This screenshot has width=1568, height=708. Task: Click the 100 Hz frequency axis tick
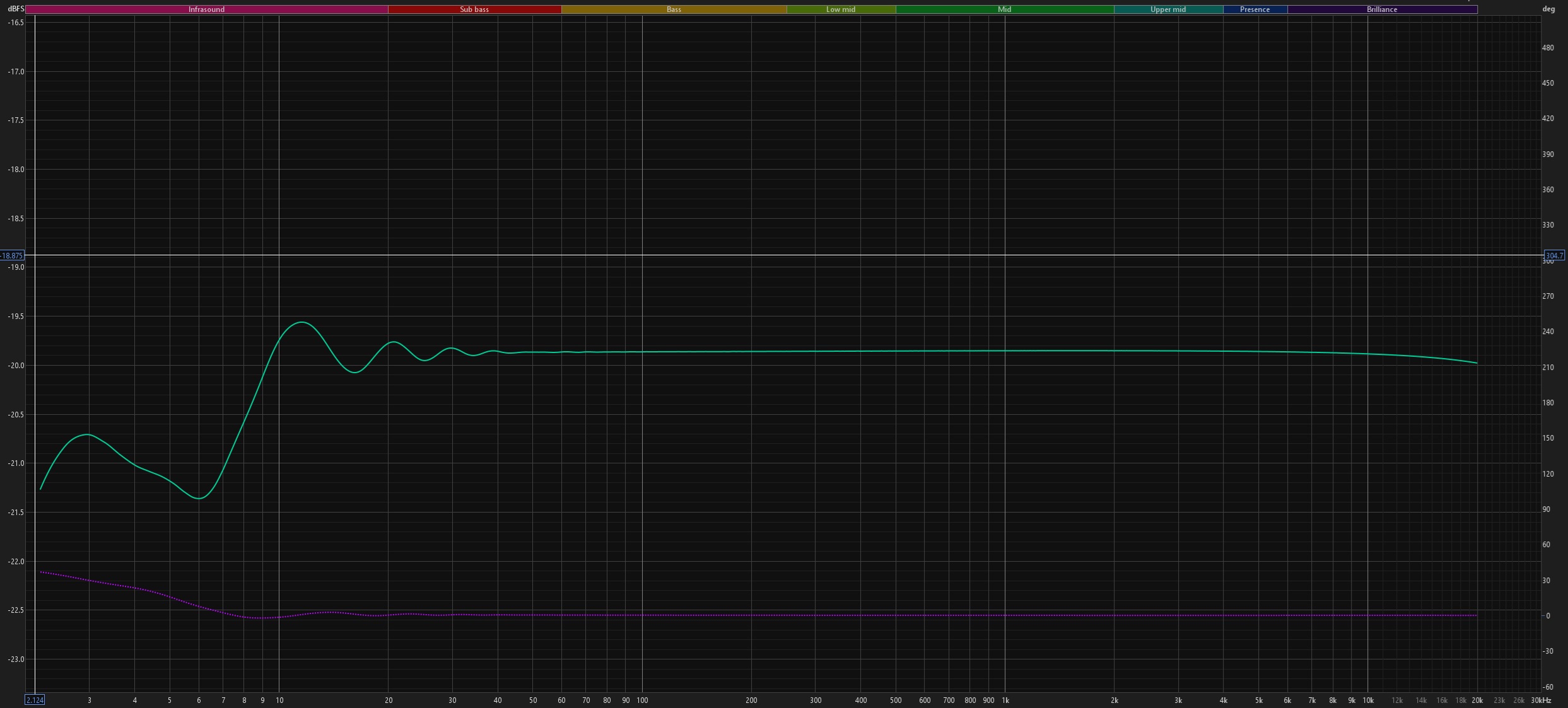pyautogui.click(x=642, y=700)
